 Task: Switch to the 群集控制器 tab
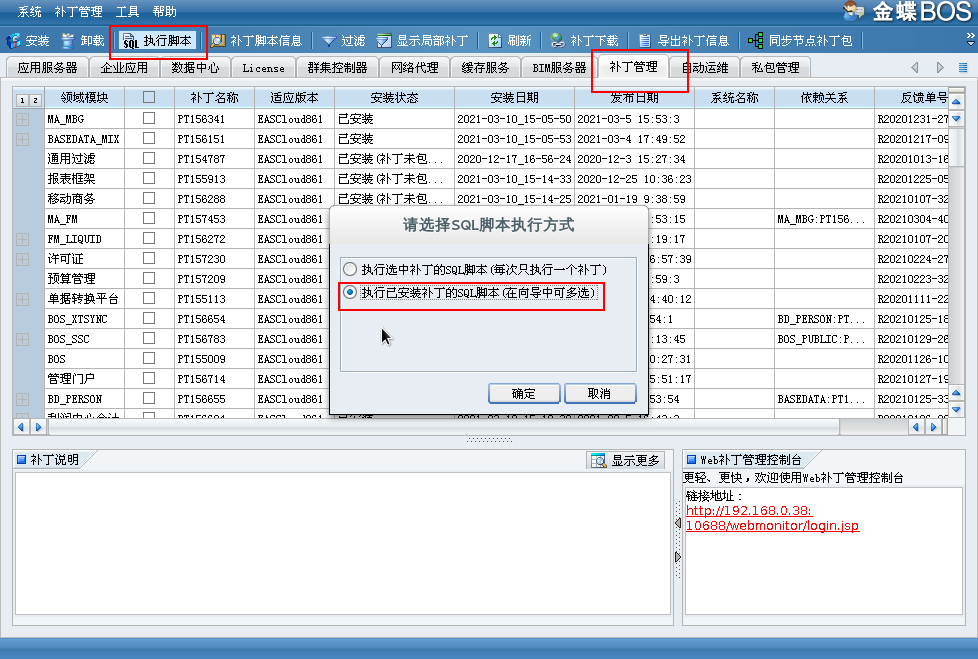pos(337,67)
